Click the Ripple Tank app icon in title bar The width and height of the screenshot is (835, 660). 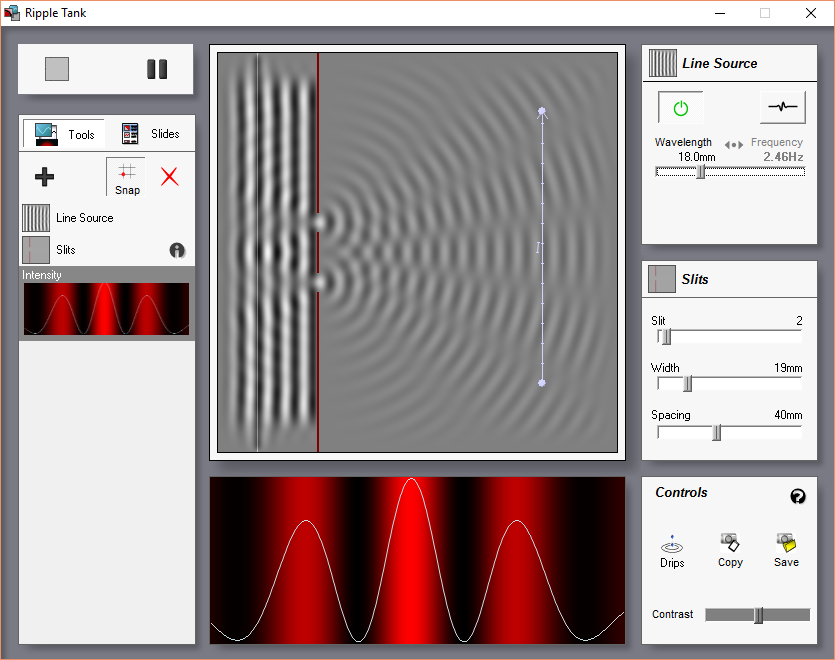tap(12, 13)
